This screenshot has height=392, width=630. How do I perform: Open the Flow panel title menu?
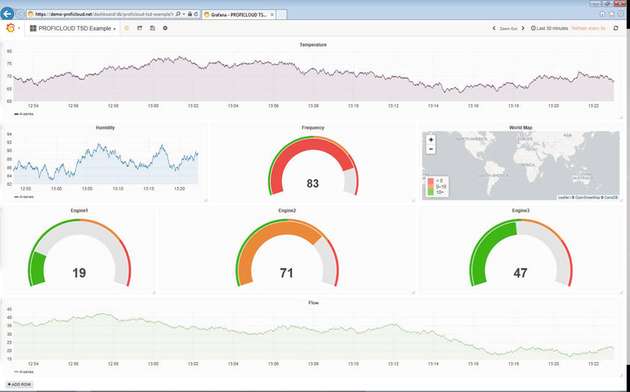pos(313,302)
